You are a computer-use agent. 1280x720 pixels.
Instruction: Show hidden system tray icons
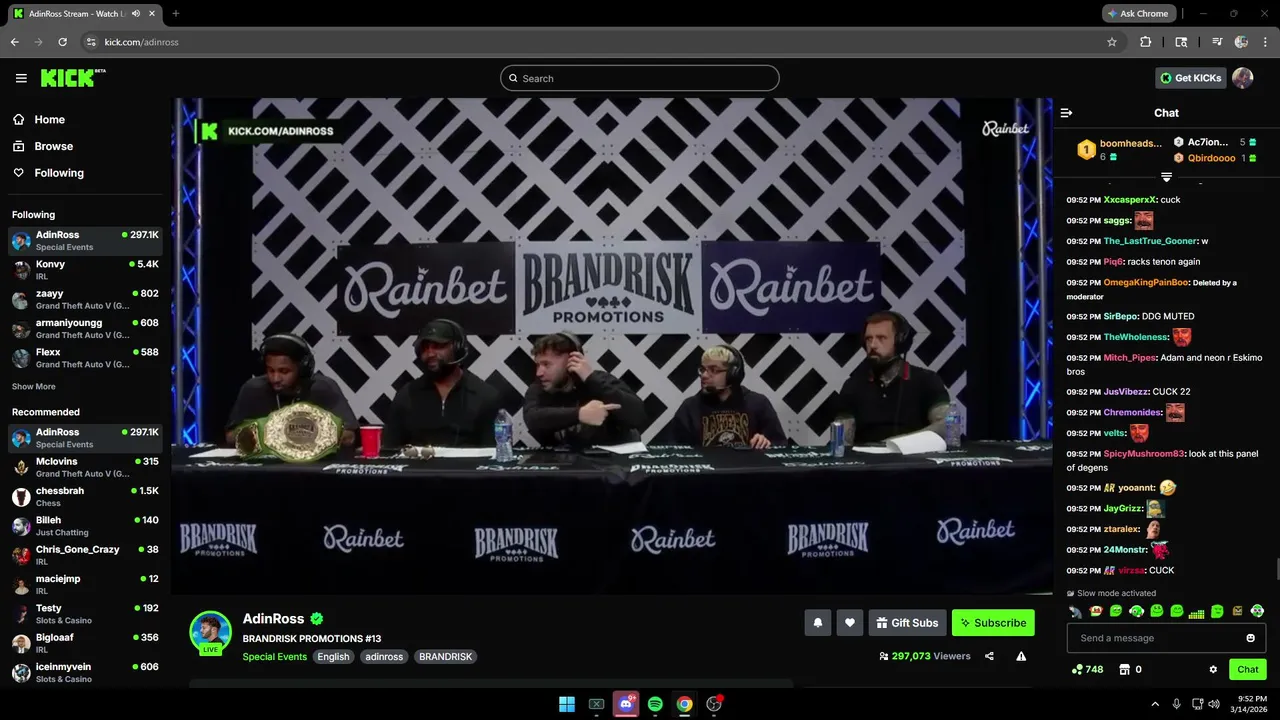(1155, 704)
